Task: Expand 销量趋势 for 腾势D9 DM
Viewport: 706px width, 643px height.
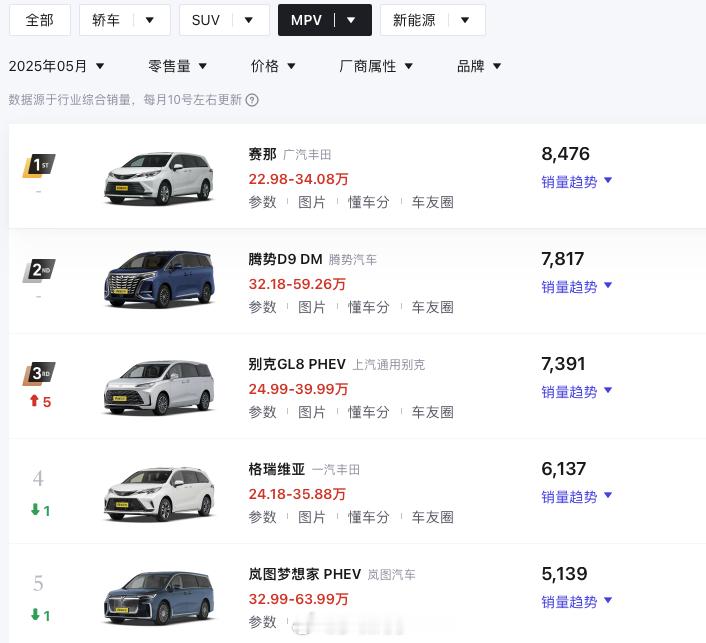Action: click(577, 286)
